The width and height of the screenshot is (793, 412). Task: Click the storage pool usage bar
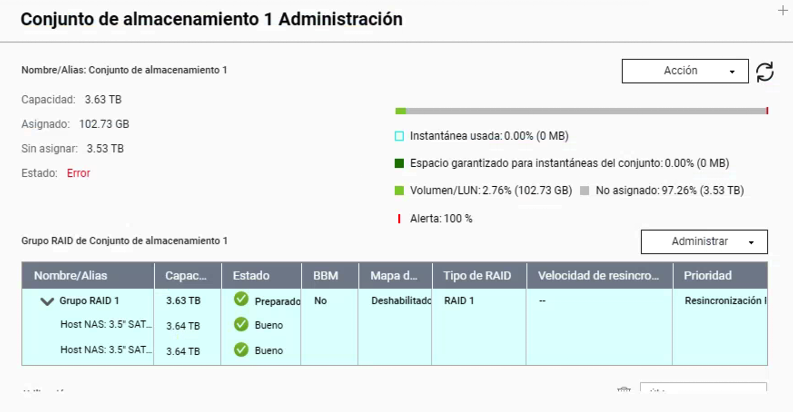point(580,111)
